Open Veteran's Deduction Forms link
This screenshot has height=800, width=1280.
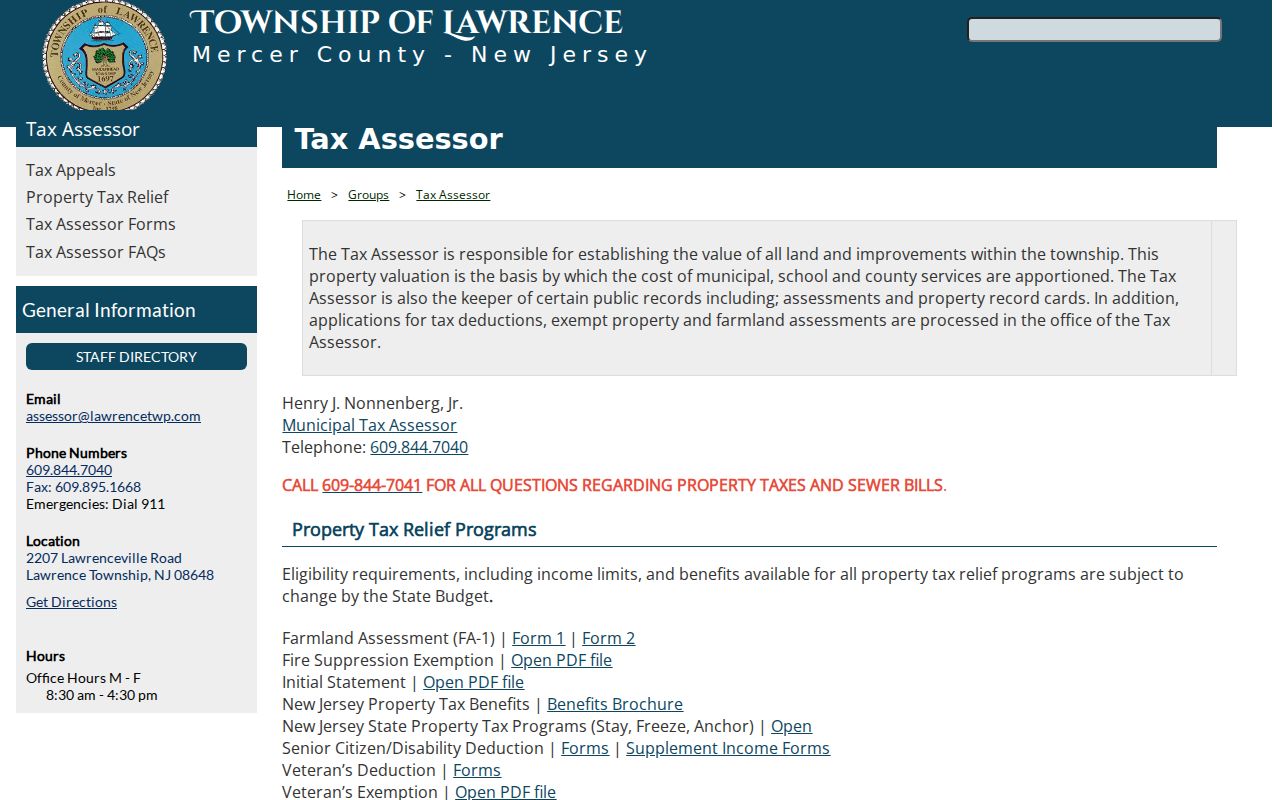477,770
